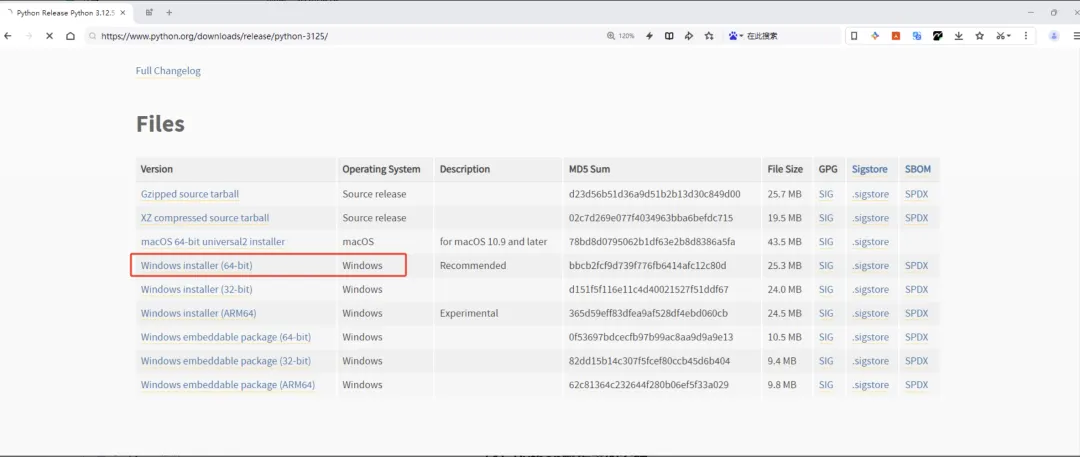Open the tab list icon beside new tab
1080x457 pixels.
(x=149, y=12)
